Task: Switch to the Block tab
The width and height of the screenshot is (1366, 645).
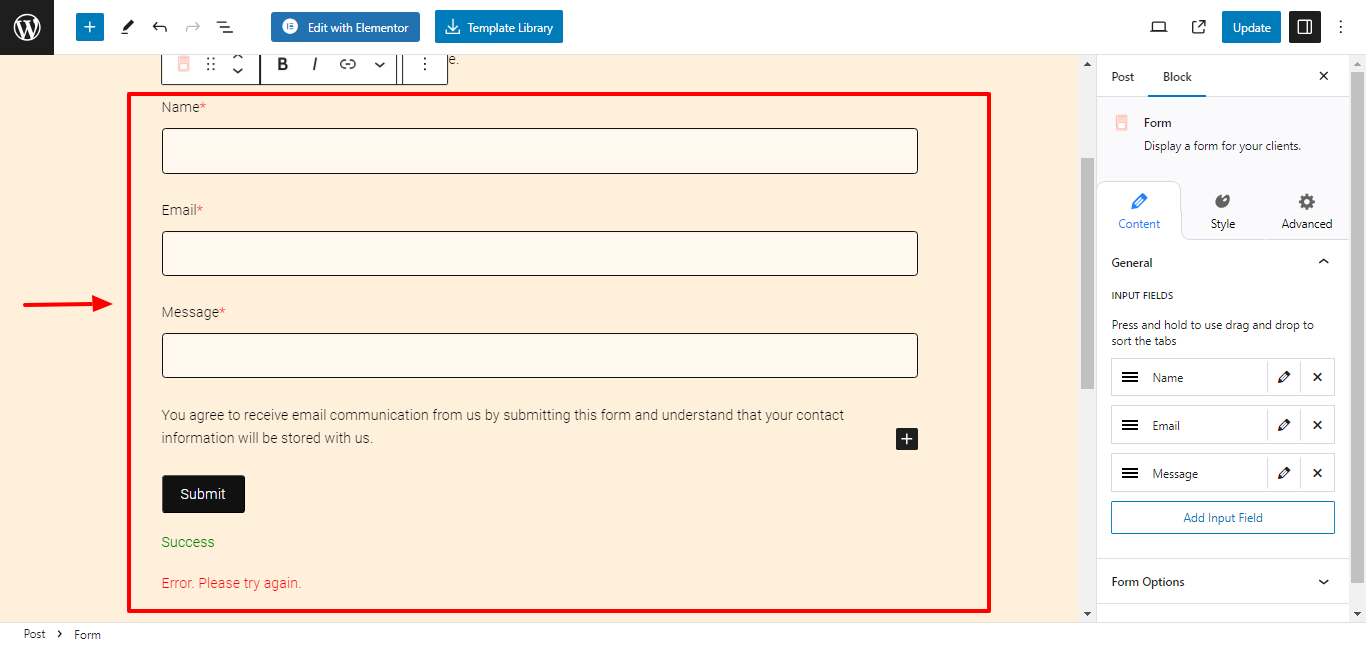Action: click(1177, 77)
